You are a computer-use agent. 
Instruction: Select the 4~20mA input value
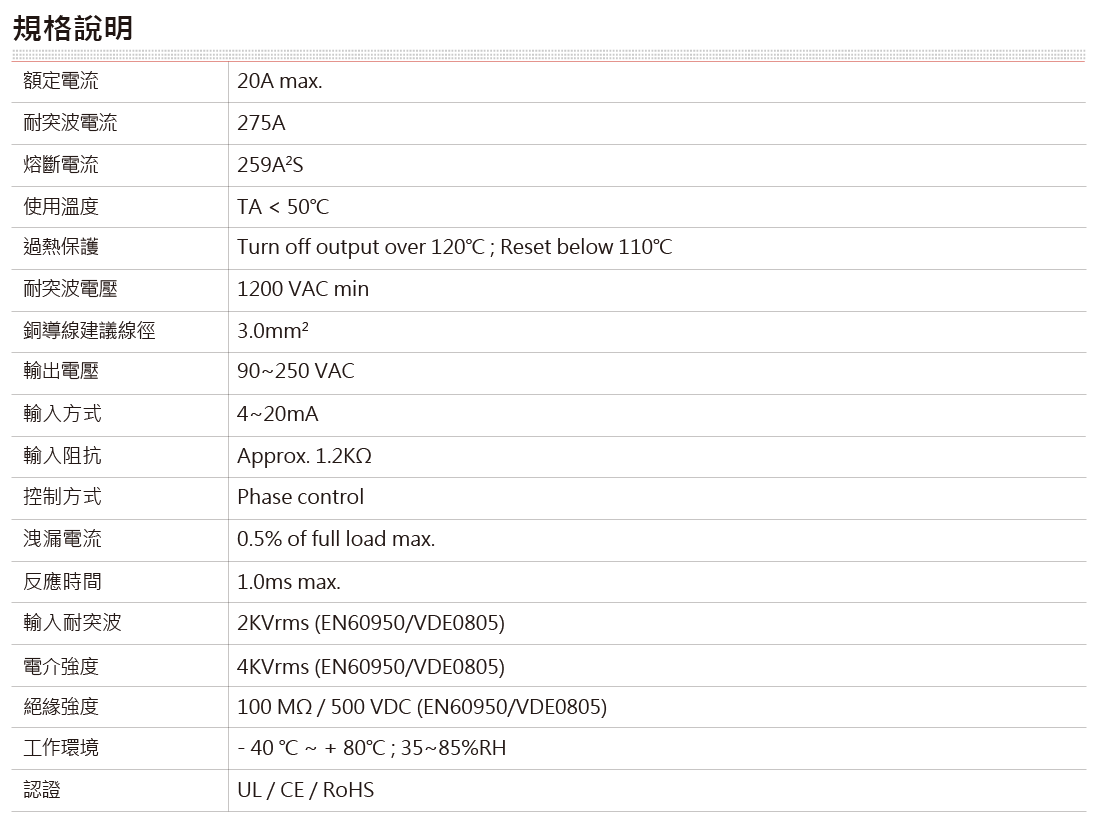pos(277,414)
